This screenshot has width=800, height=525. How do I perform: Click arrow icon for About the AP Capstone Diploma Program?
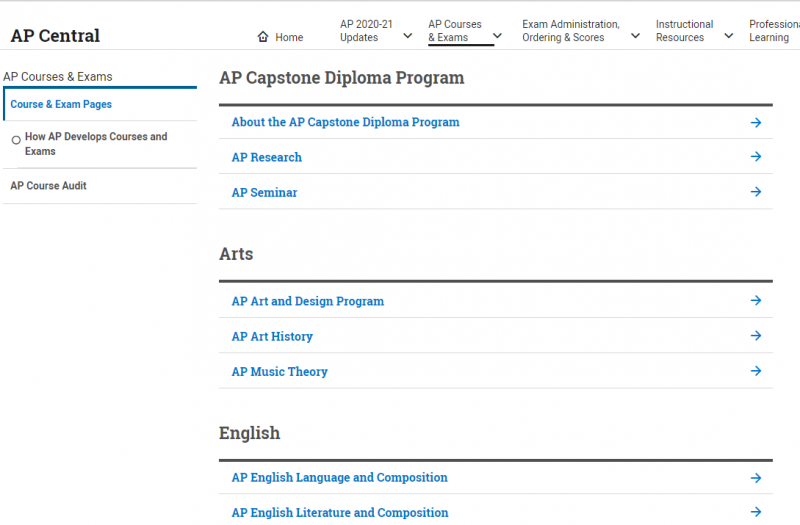(x=756, y=122)
